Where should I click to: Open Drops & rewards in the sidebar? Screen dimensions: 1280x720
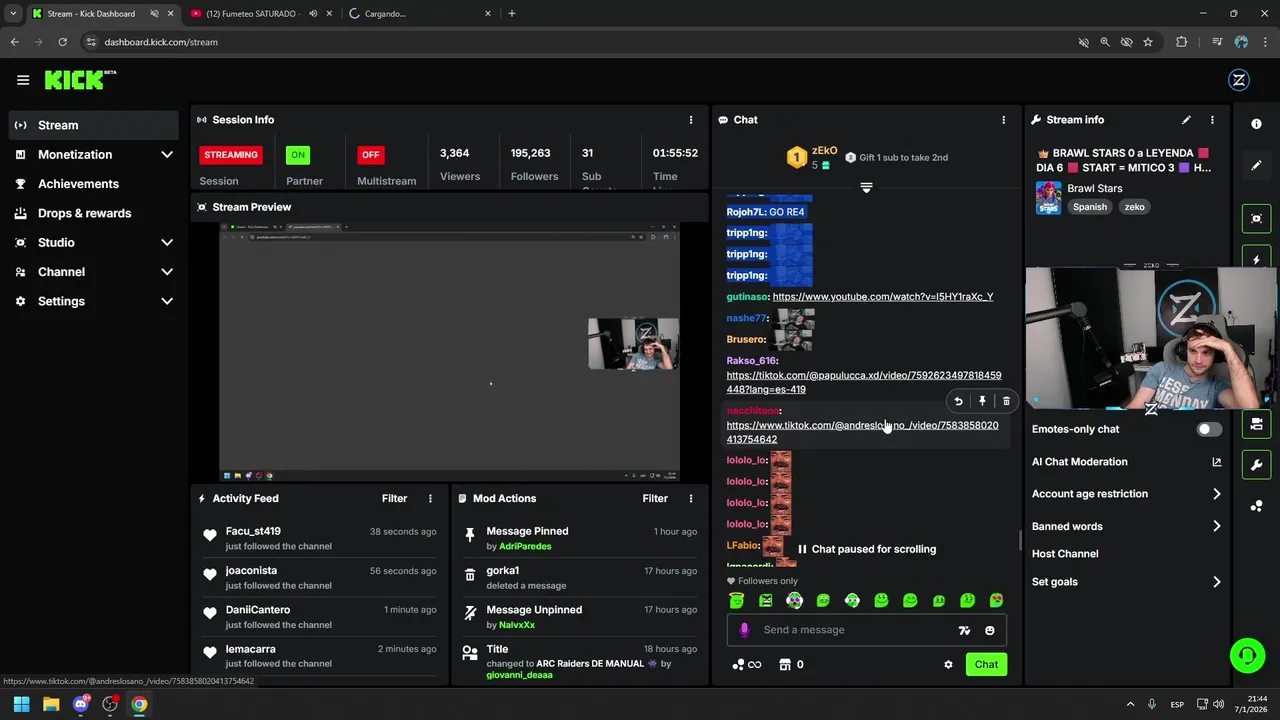[x=94, y=213]
